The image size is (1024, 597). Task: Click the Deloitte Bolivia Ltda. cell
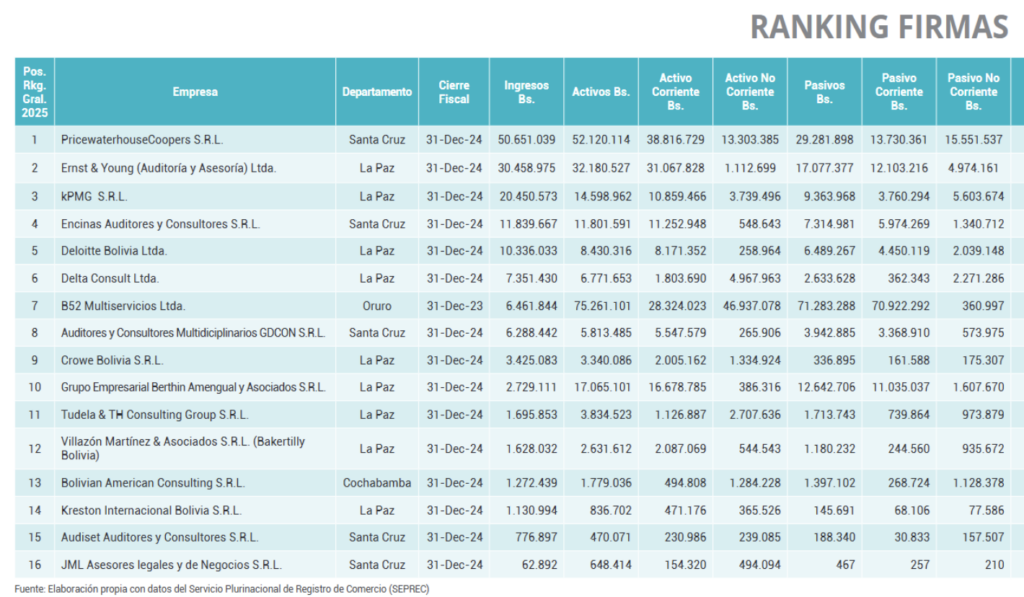click(114, 251)
